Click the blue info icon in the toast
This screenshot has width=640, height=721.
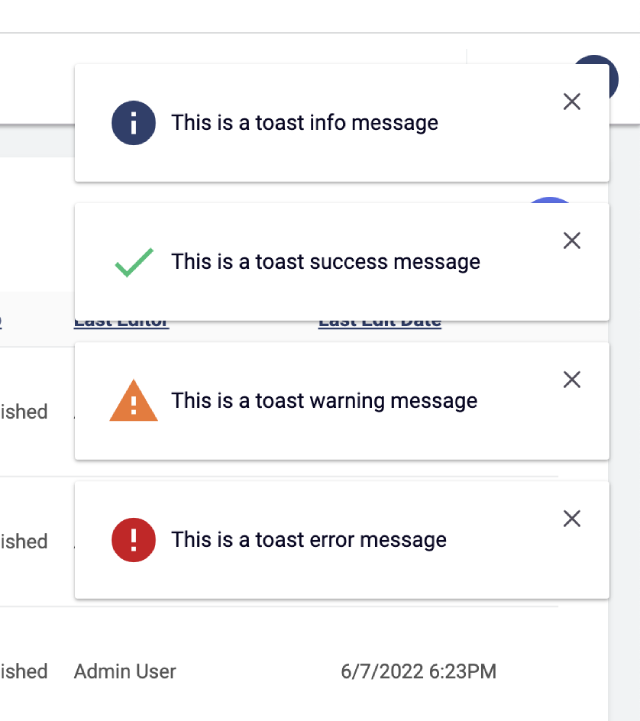tap(133, 123)
